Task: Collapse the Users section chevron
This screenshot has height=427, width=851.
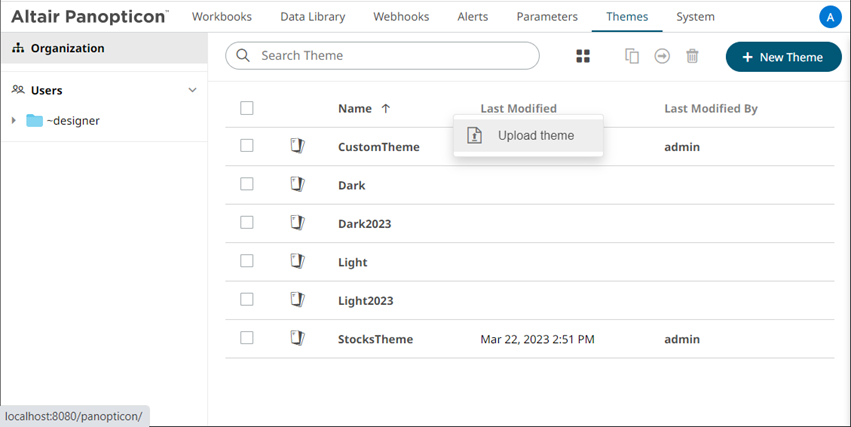Action: [193, 90]
